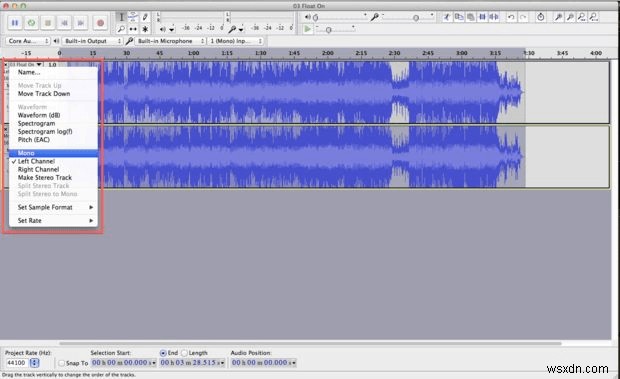Click microphone icon beside Built-in Microphone
Image resolution: width=620 pixels, height=379 pixels.
tap(129, 41)
